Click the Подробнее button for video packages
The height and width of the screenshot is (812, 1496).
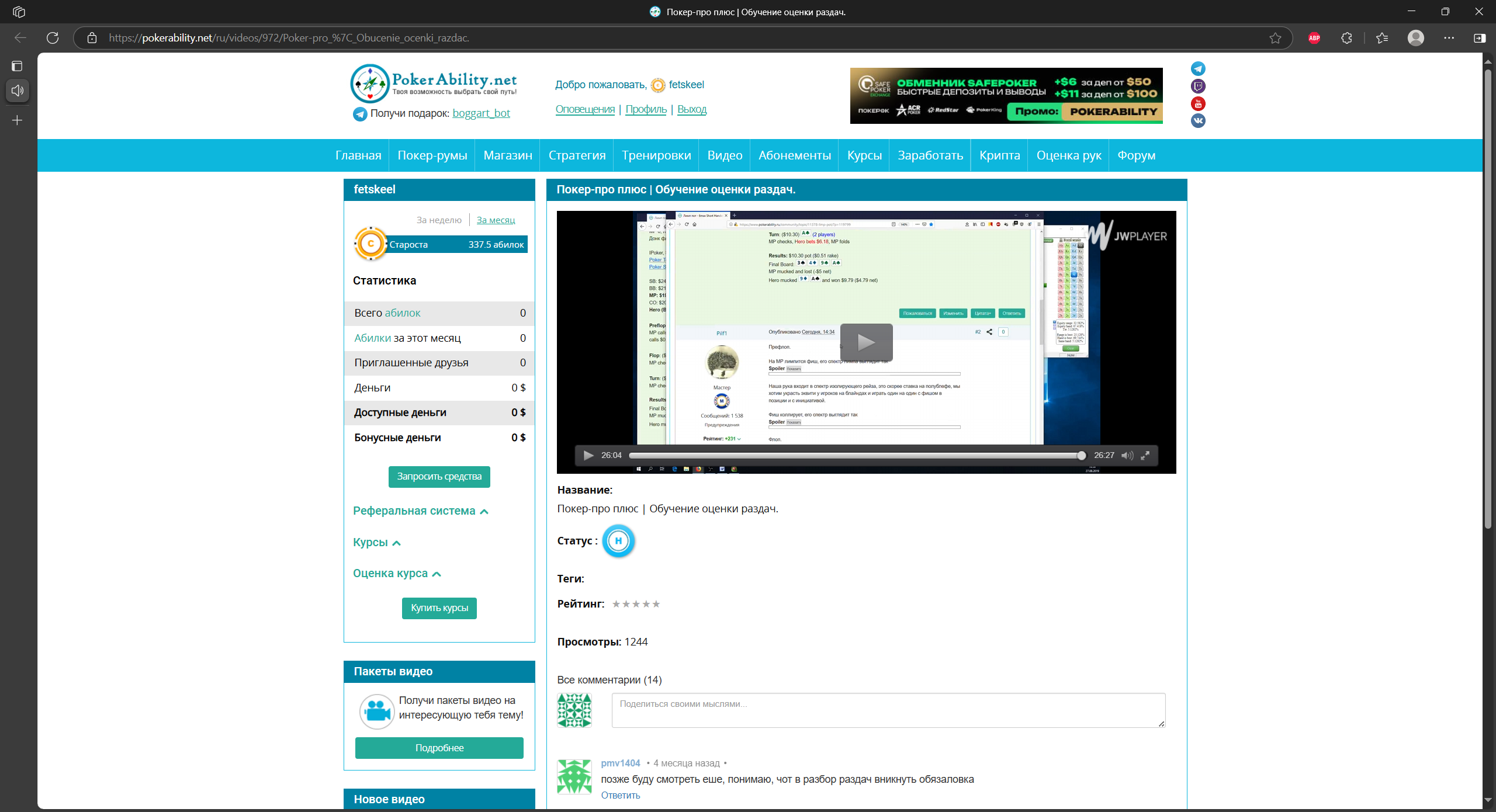pyautogui.click(x=439, y=748)
